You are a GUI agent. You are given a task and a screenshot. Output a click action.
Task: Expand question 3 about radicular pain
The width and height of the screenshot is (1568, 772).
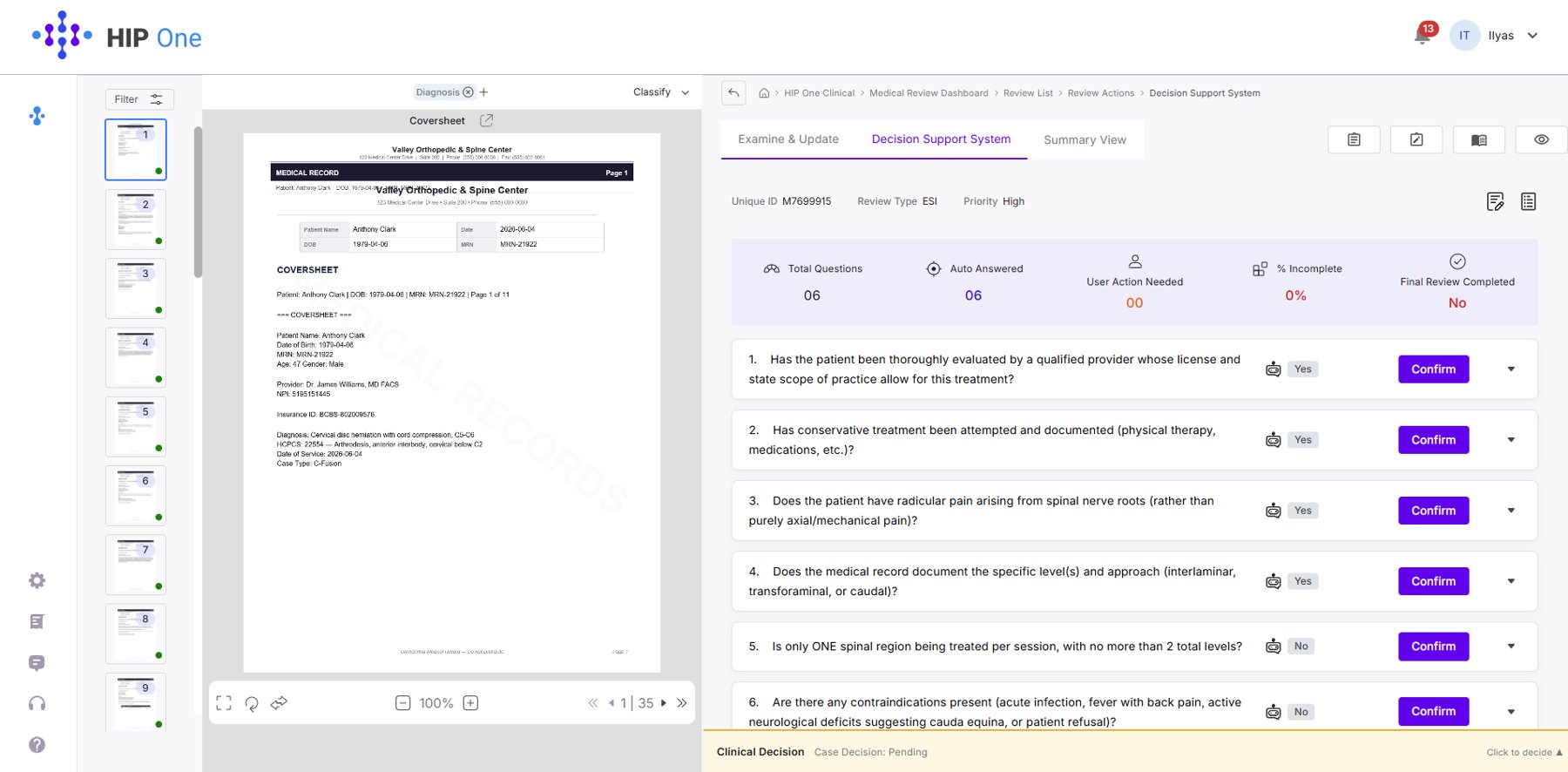click(x=1511, y=511)
